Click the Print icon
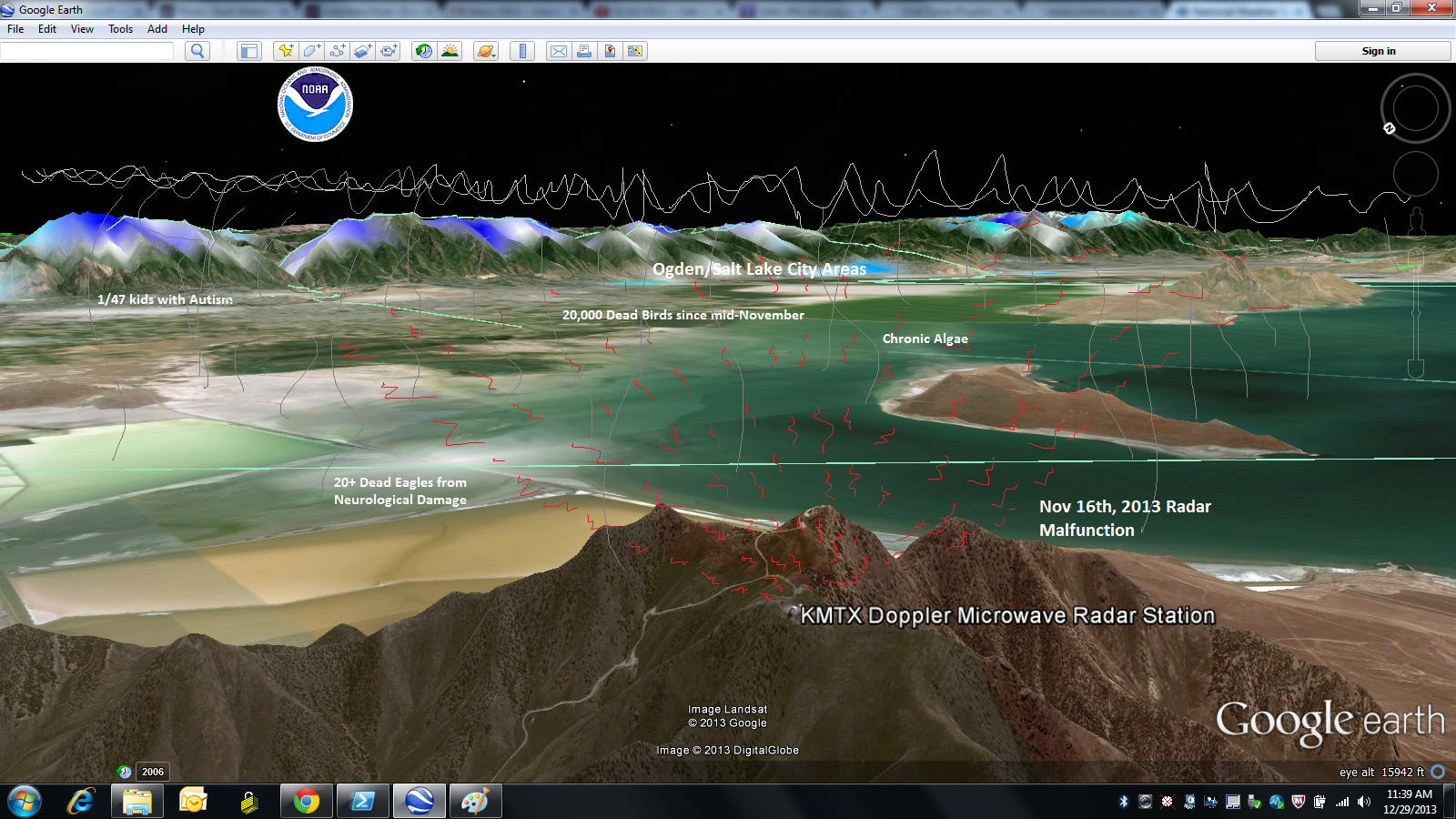Image resolution: width=1456 pixels, height=819 pixels. [584, 51]
